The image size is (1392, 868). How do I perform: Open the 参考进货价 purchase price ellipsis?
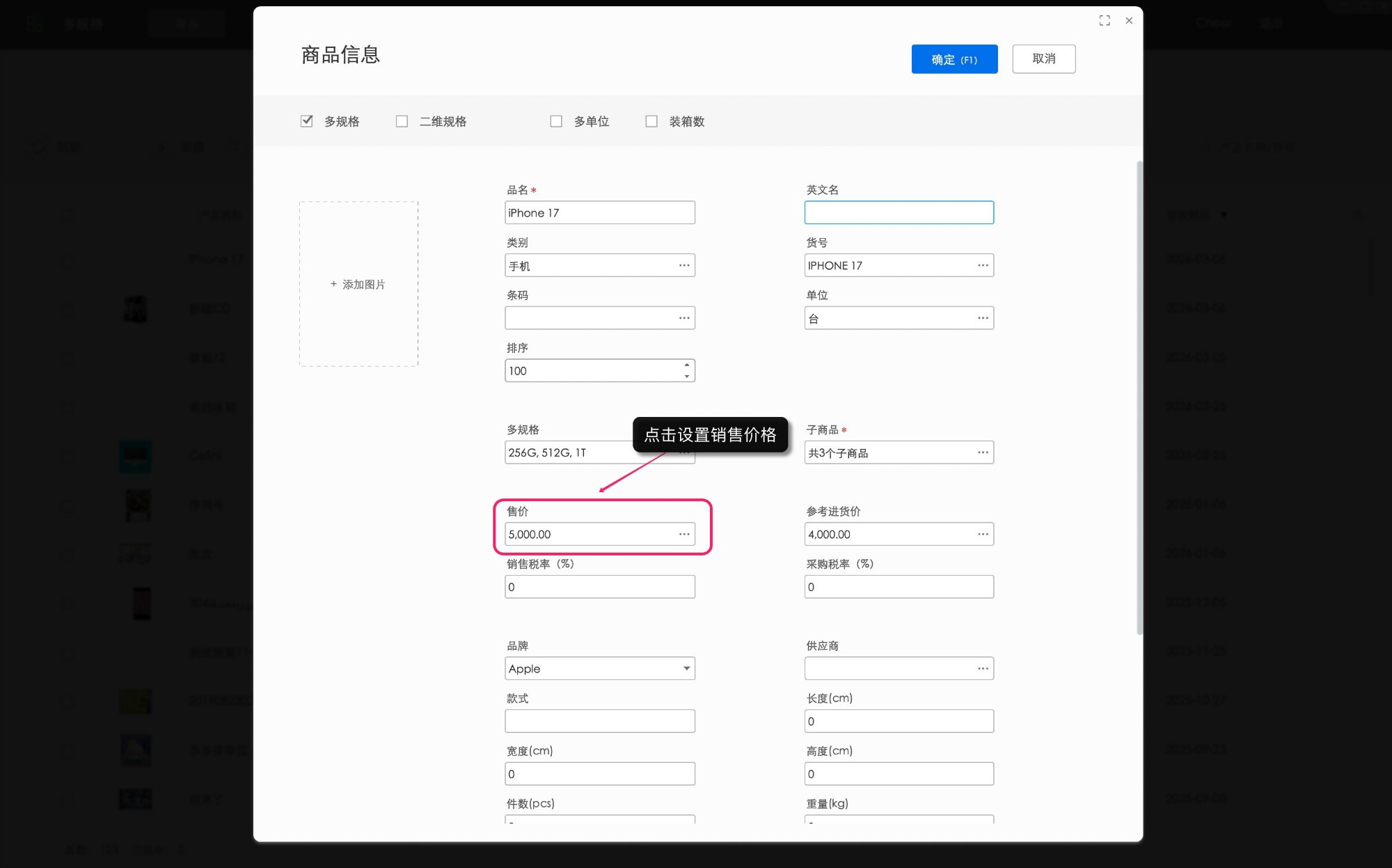coord(983,534)
